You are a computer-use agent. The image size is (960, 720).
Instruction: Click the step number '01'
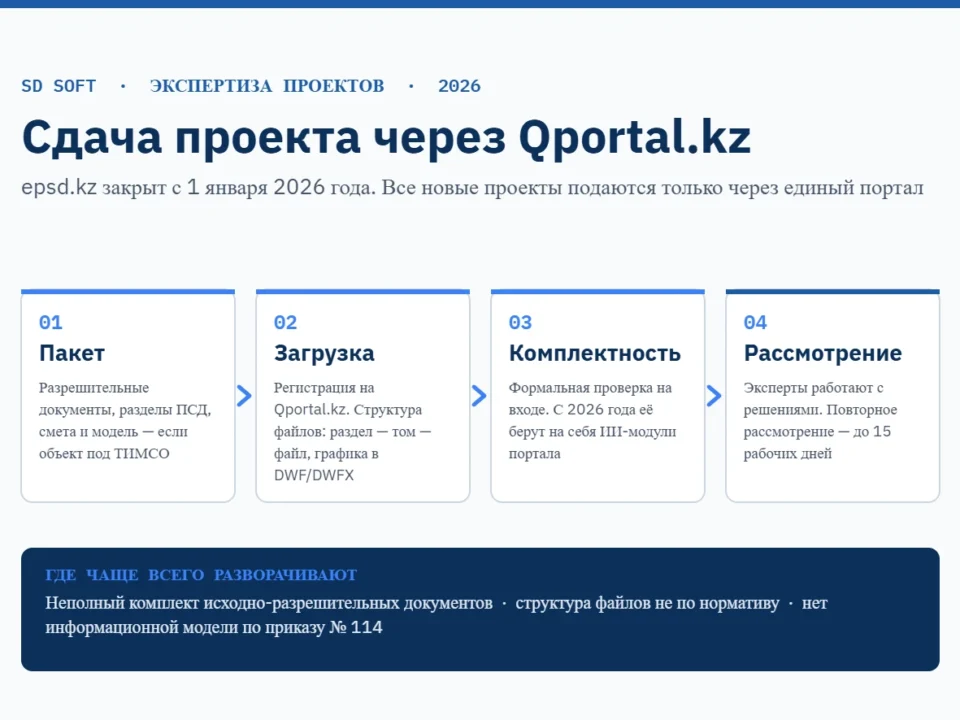point(51,323)
